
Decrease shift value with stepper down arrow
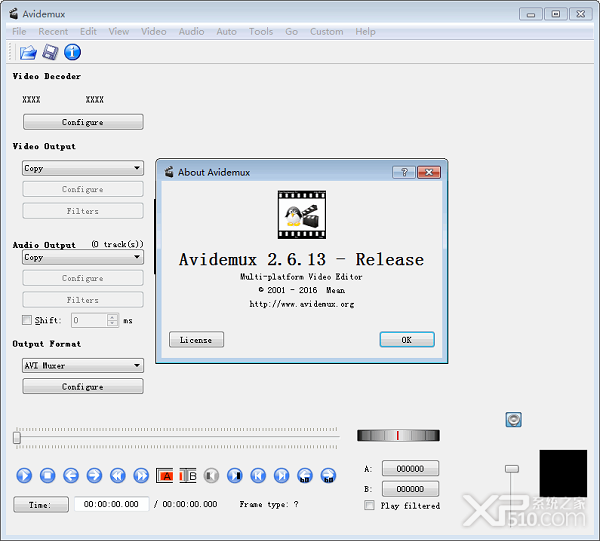[x=112, y=323]
